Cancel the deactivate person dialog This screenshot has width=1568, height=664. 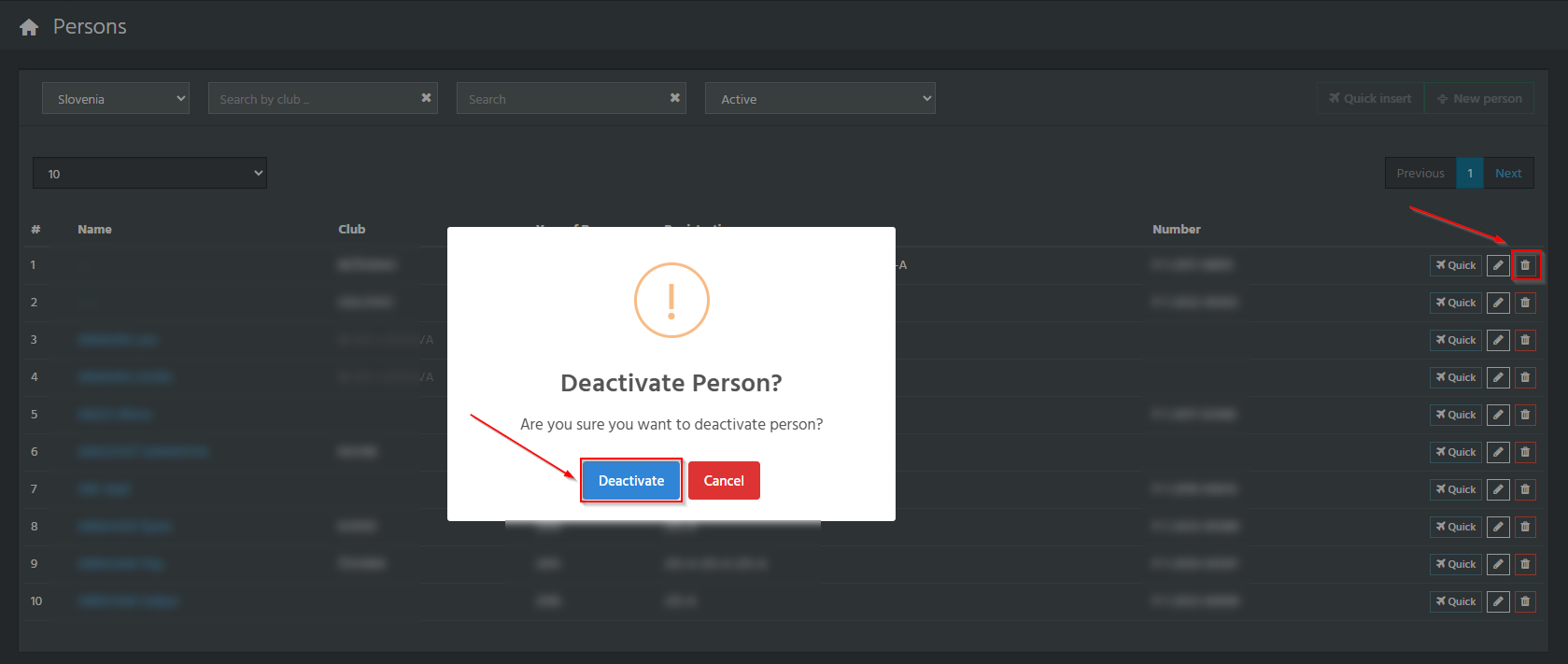724,480
